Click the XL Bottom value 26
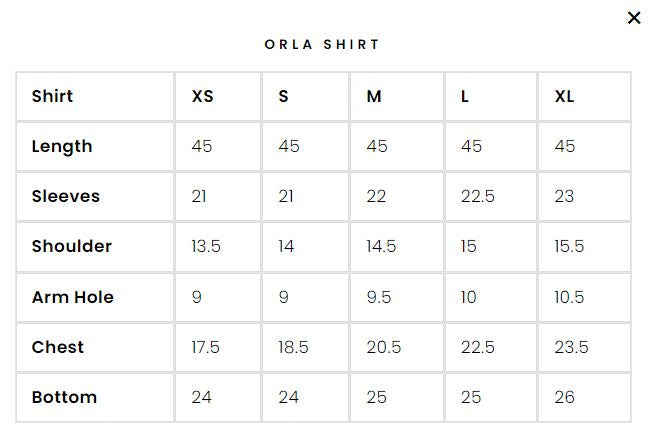 (x=565, y=398)
